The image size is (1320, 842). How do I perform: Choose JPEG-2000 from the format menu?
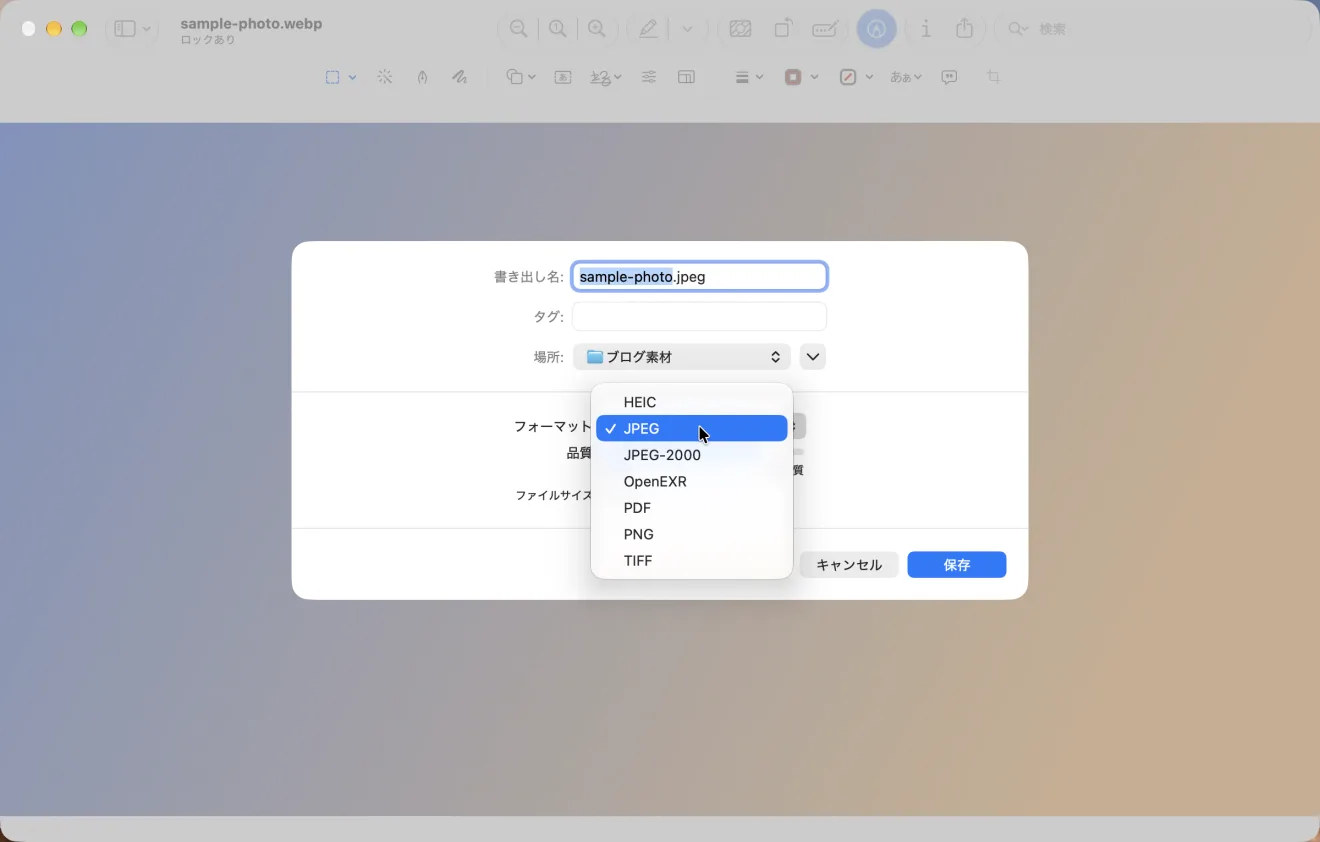[692, 455]
